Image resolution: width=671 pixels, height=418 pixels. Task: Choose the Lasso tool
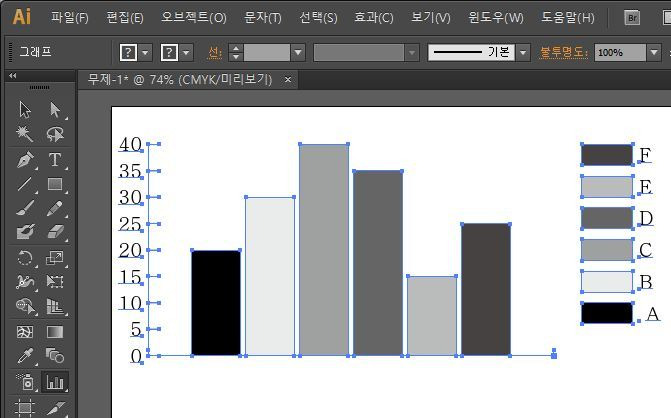pyautogui.click(x=55, y=134)
